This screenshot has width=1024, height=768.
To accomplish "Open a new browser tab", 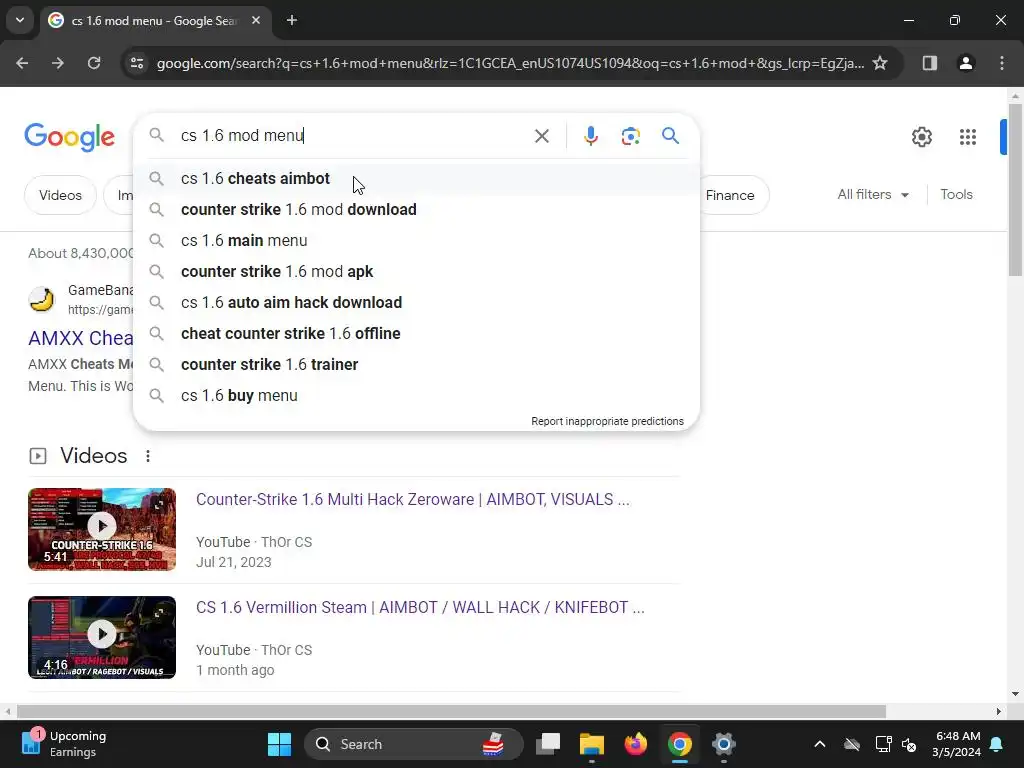I will click(x=292, y=20).
